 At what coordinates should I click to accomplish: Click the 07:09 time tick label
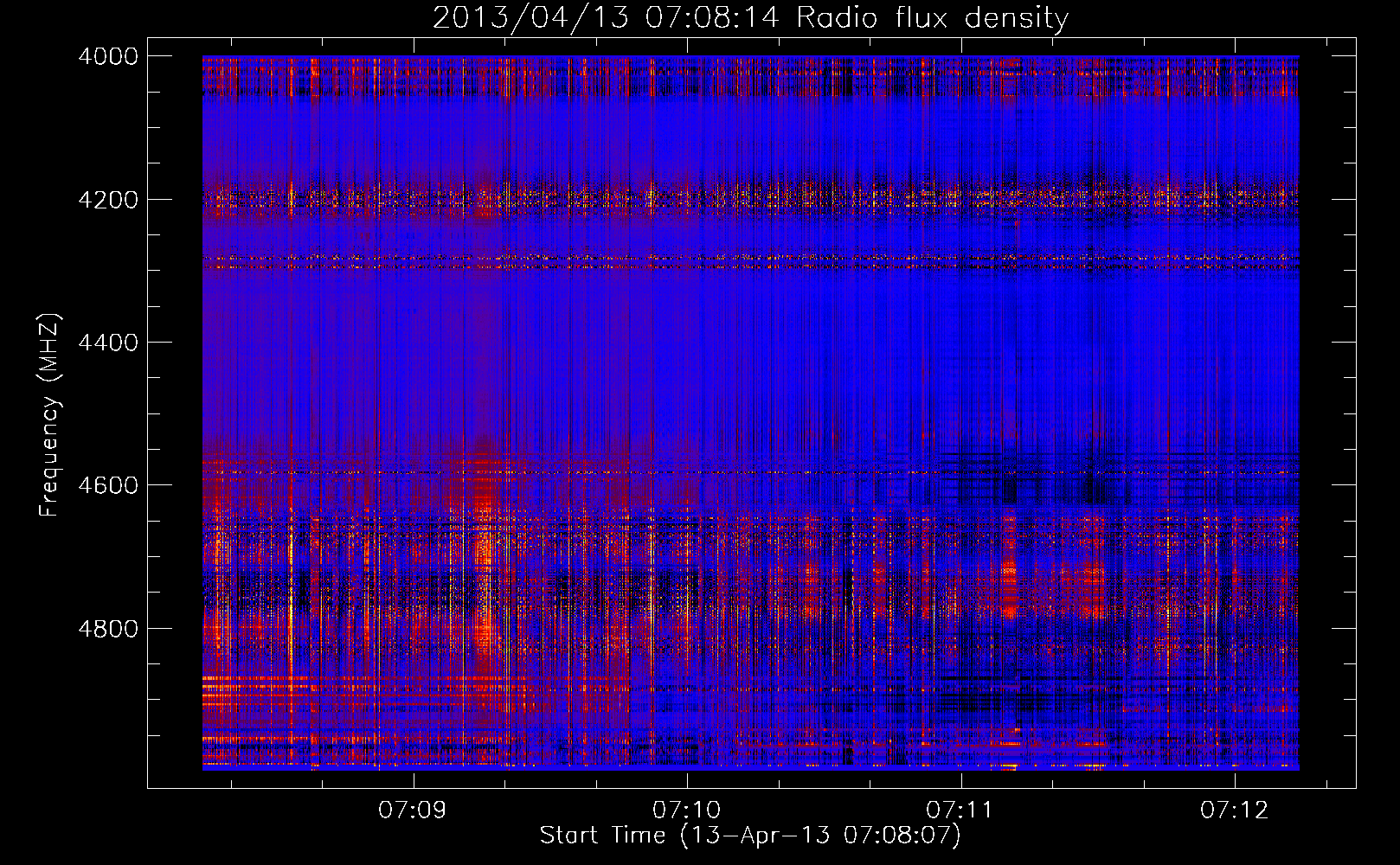413,810
